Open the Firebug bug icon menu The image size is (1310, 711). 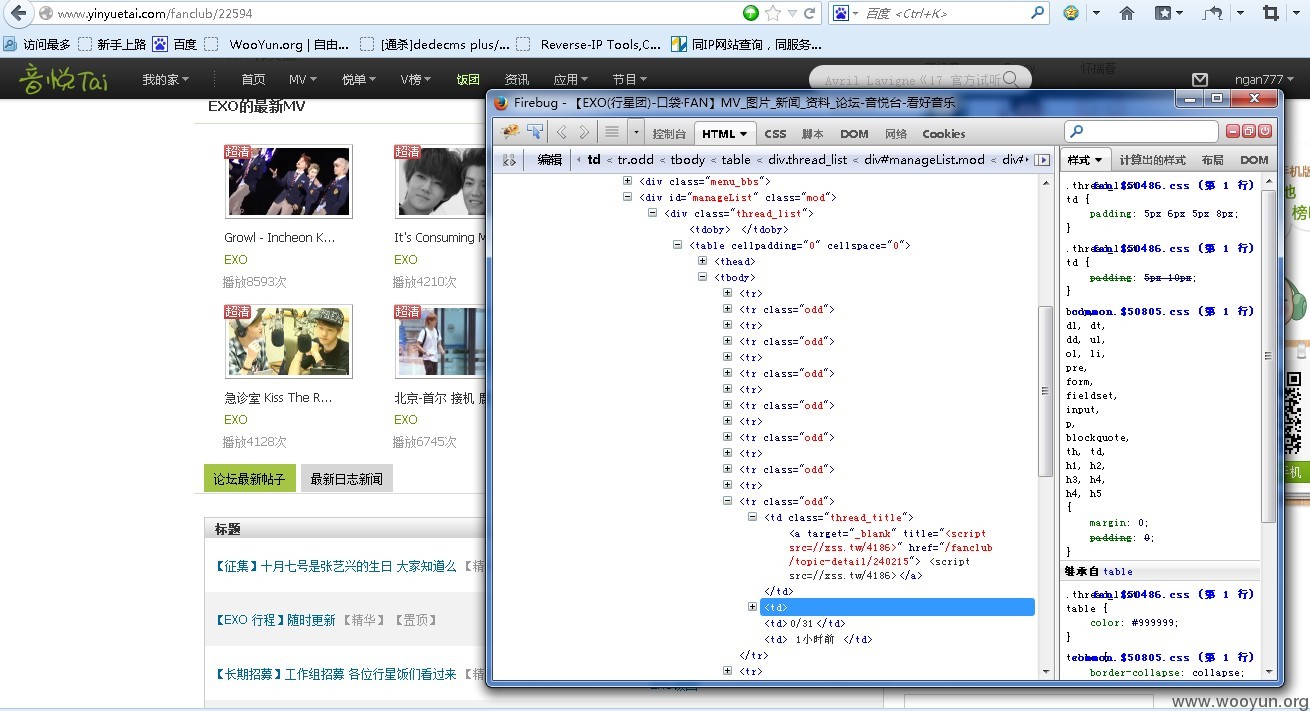[510, 132]
